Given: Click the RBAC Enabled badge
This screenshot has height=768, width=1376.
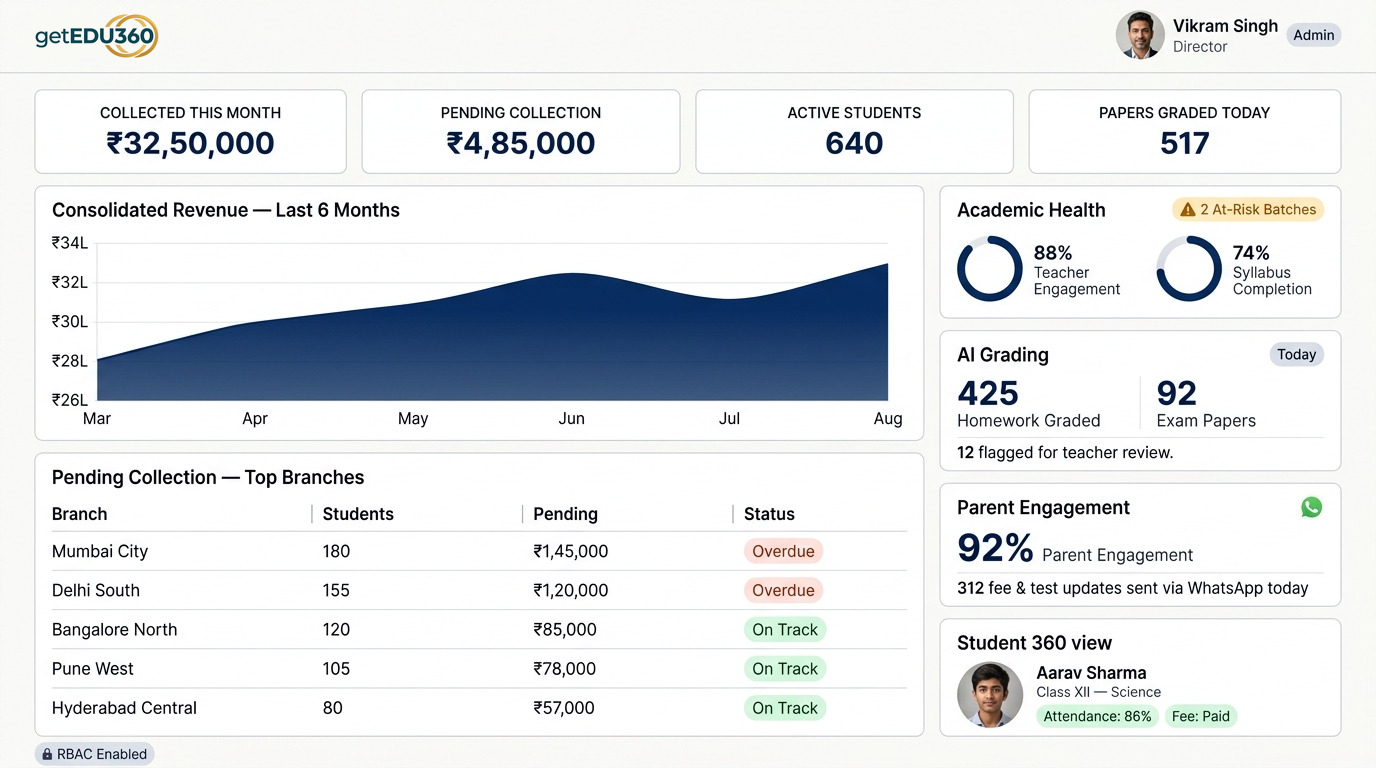Looking at the screenshot, I should coord(95,754).
